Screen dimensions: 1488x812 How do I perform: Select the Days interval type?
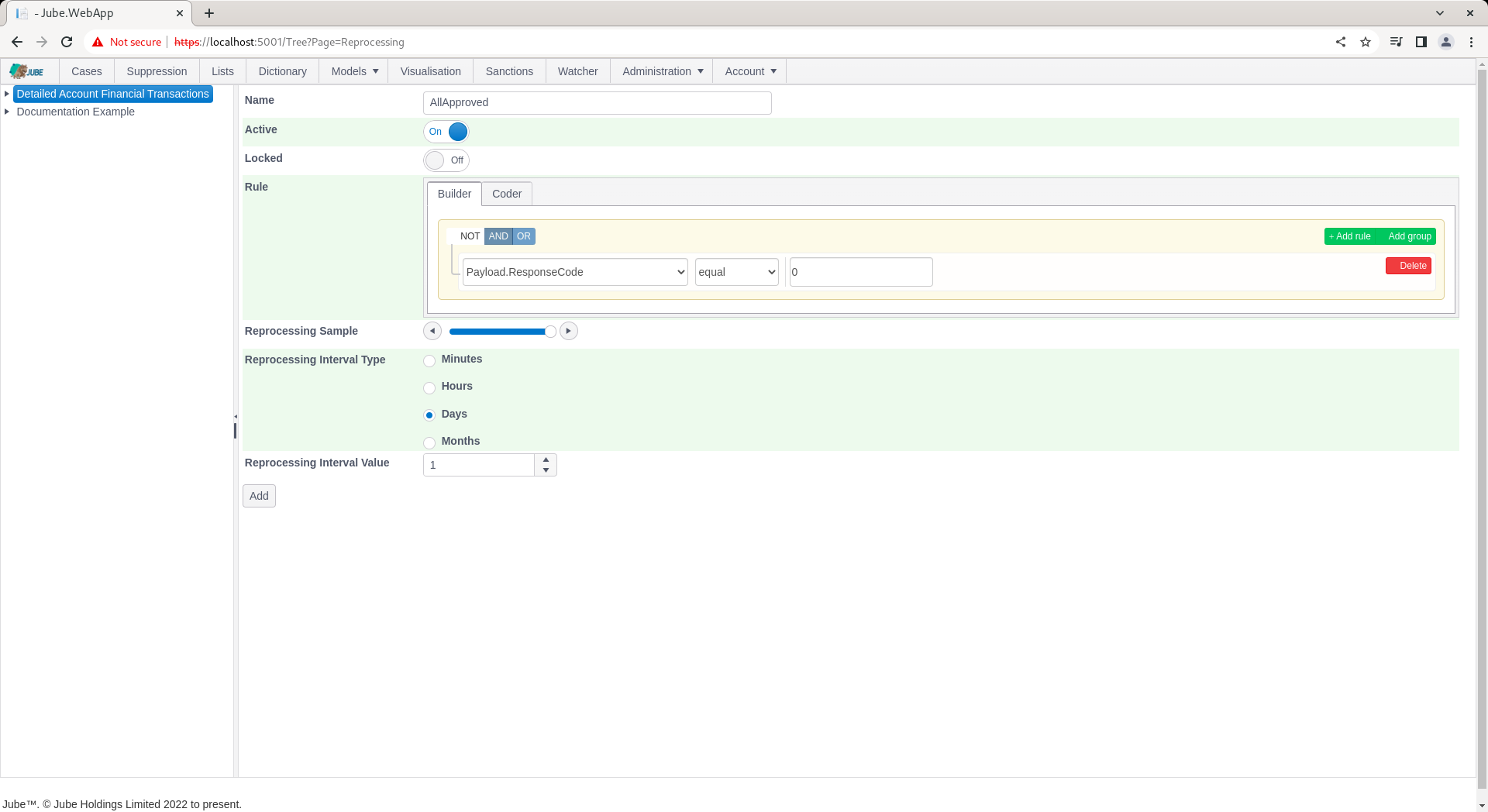pos(429,415)
